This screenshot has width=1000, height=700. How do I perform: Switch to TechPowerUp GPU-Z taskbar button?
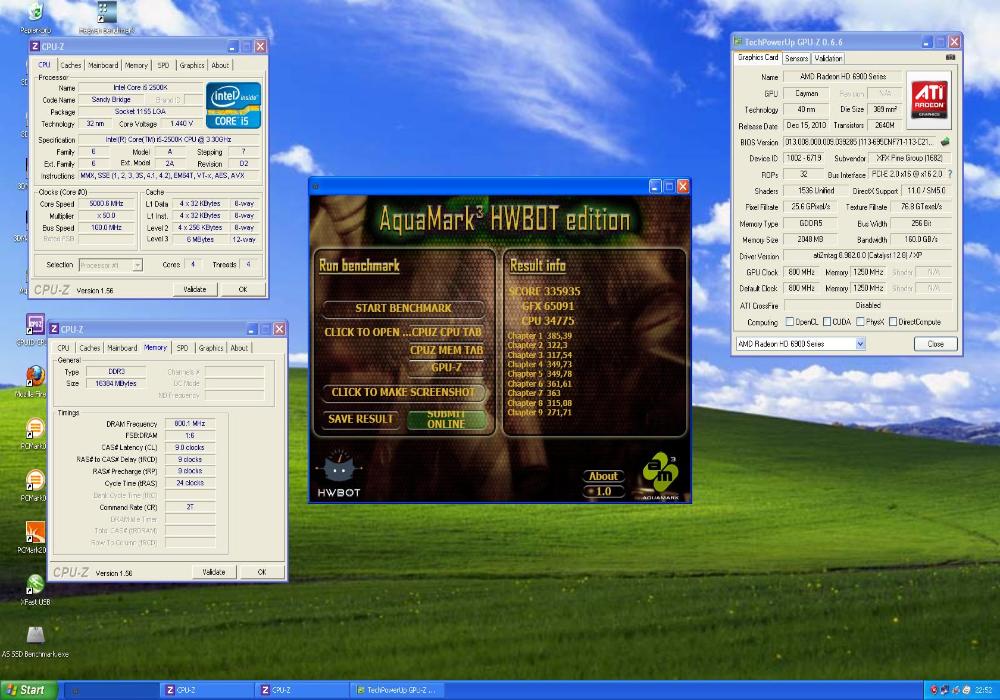coord(397,690)
